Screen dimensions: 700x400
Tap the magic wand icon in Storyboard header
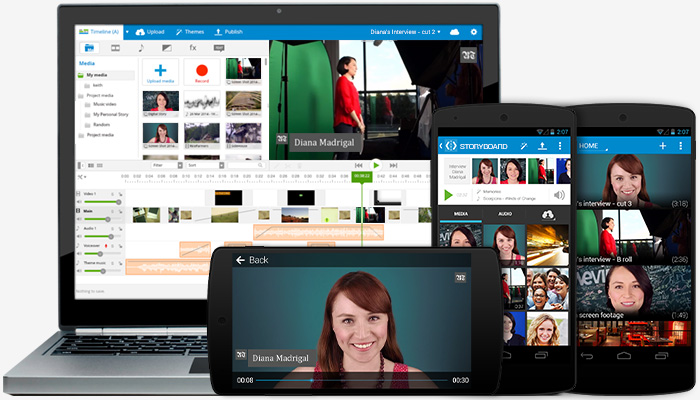523,146
